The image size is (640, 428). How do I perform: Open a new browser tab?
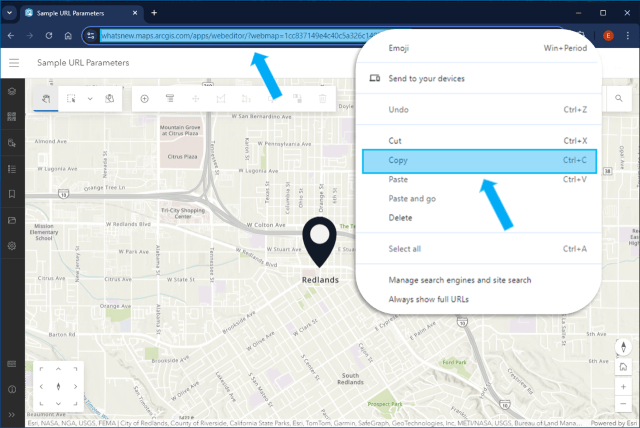(x=154, y=13)
